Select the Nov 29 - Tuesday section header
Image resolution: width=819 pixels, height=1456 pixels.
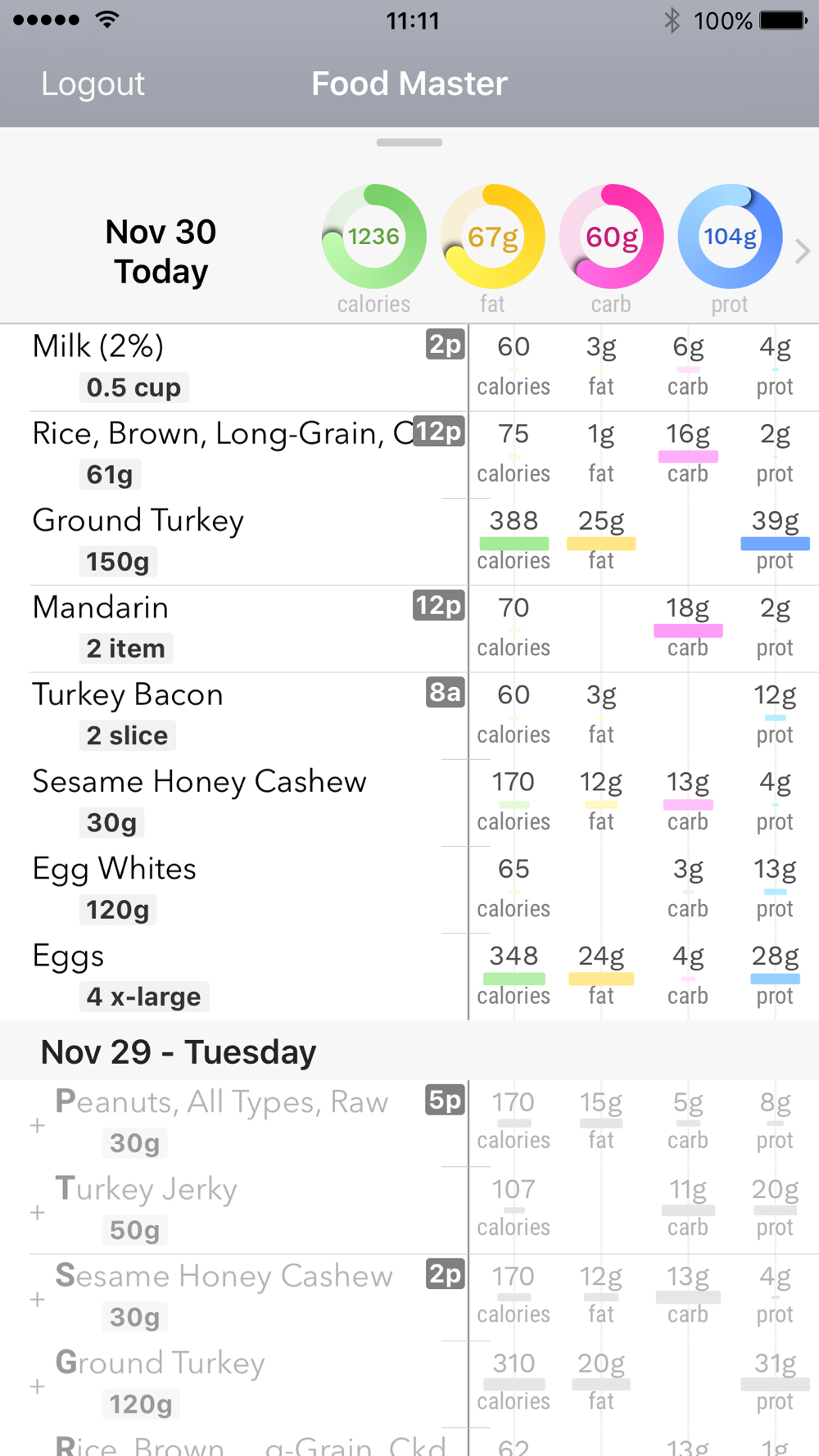tap(179, 1051)
